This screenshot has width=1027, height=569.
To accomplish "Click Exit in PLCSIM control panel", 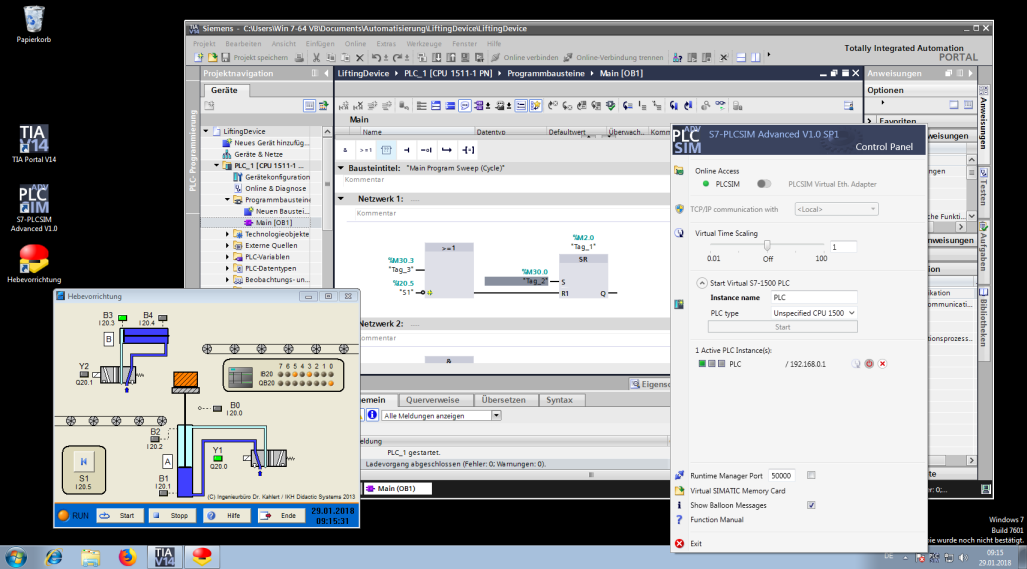I will click(696, 543).
